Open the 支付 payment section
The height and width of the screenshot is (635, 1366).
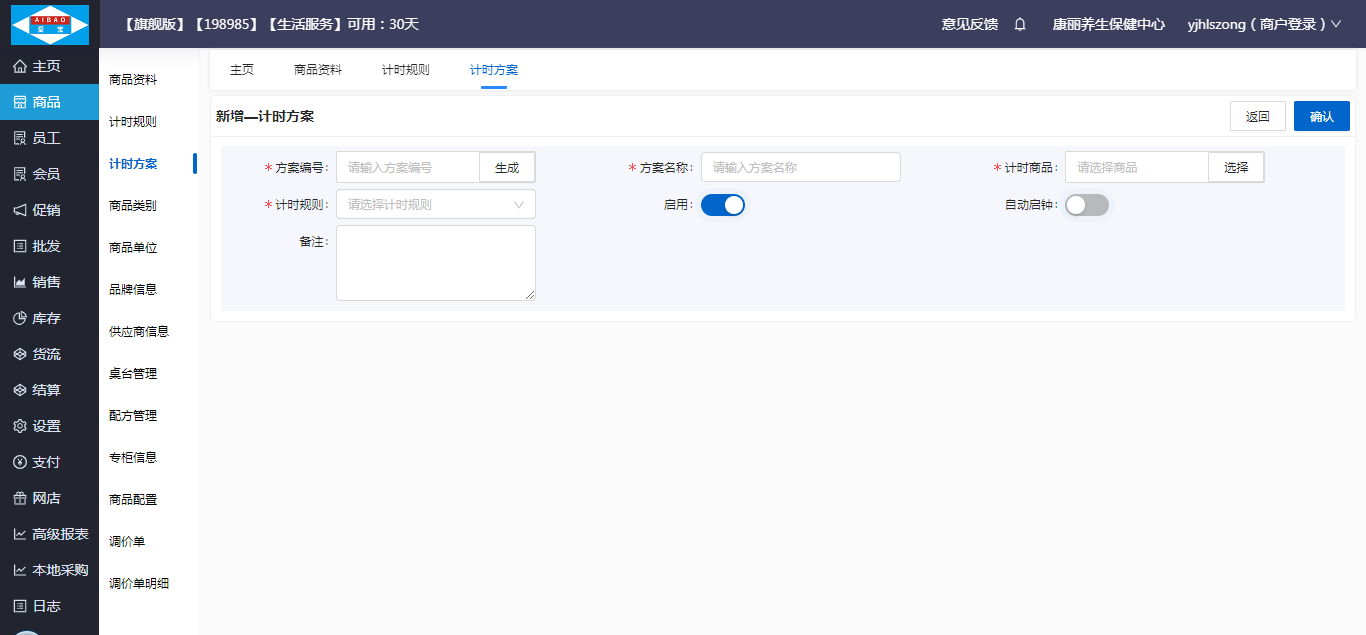[49, 462]
